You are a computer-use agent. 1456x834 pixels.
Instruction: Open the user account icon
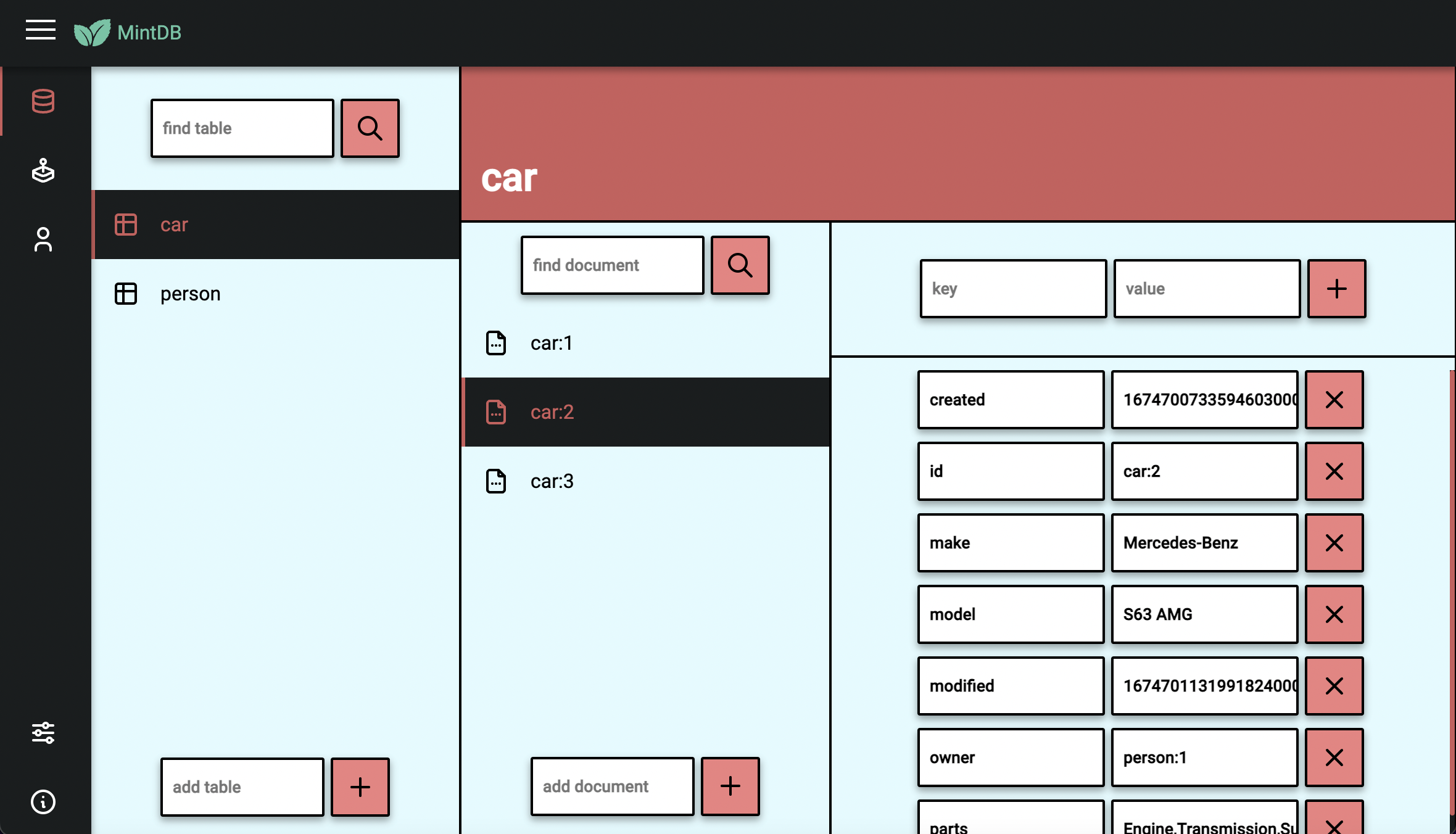coord(43,239)
